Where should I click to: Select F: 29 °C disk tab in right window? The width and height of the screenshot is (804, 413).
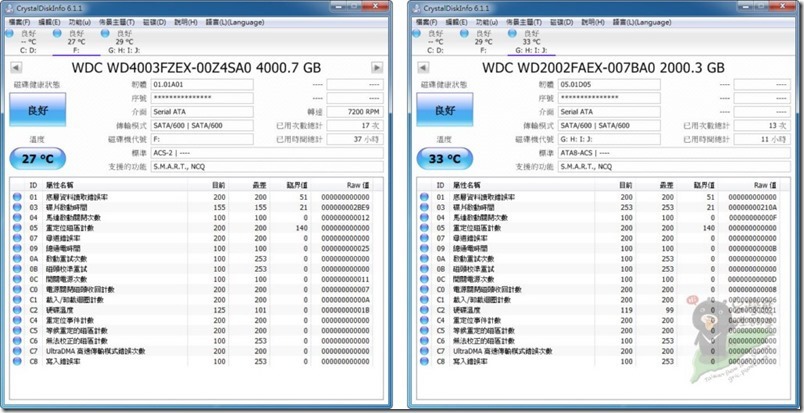(x=483, y=42)
